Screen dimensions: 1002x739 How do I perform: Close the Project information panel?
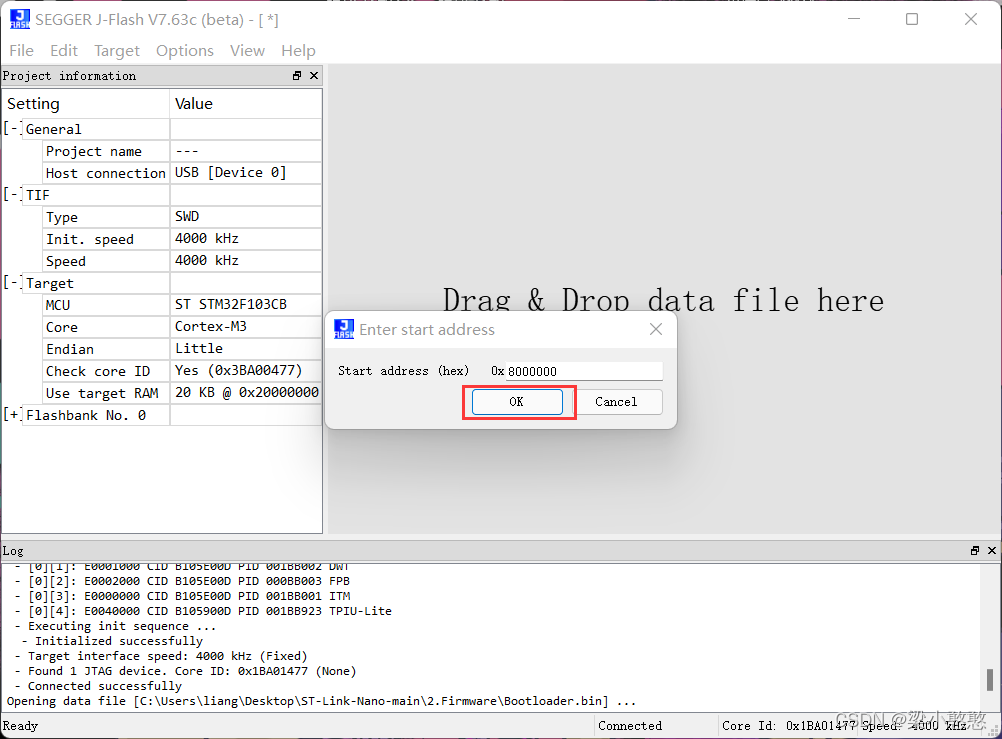tap(314, 75)
